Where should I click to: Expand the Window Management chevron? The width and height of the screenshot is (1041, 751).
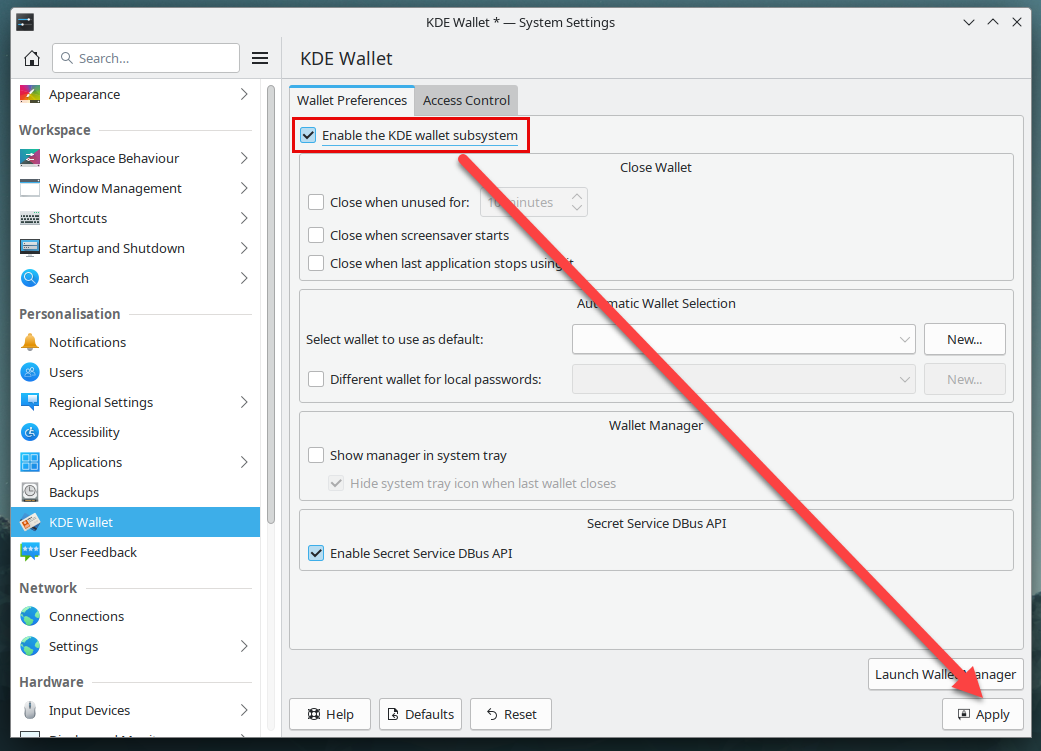[244, 189]
